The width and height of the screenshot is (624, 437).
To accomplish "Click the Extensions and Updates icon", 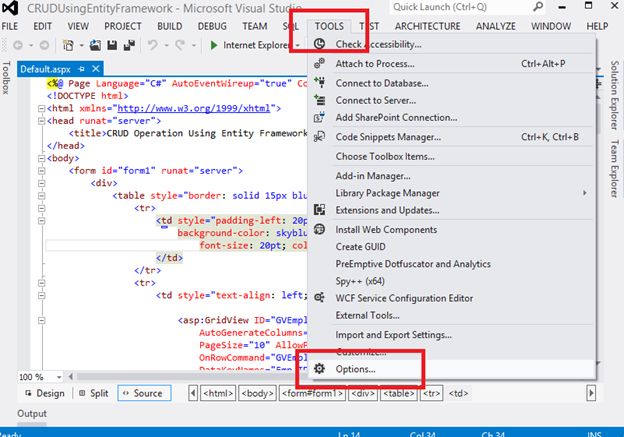I will 319,209.
